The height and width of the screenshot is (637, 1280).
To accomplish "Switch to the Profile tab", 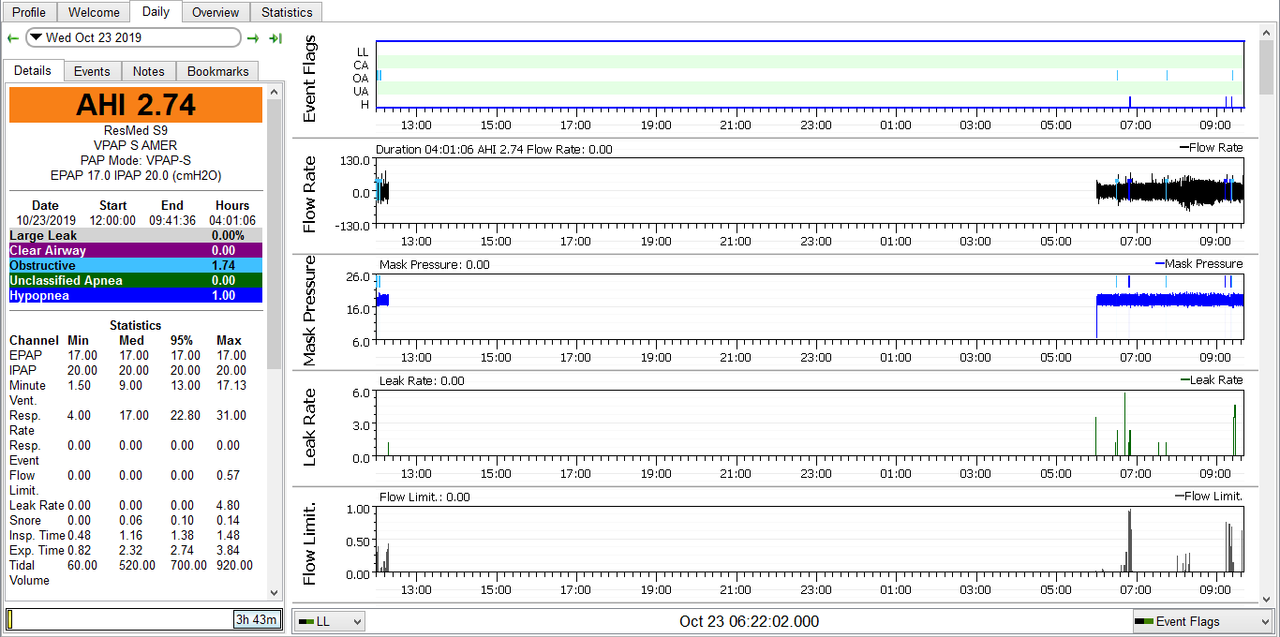I will point(29,12).
